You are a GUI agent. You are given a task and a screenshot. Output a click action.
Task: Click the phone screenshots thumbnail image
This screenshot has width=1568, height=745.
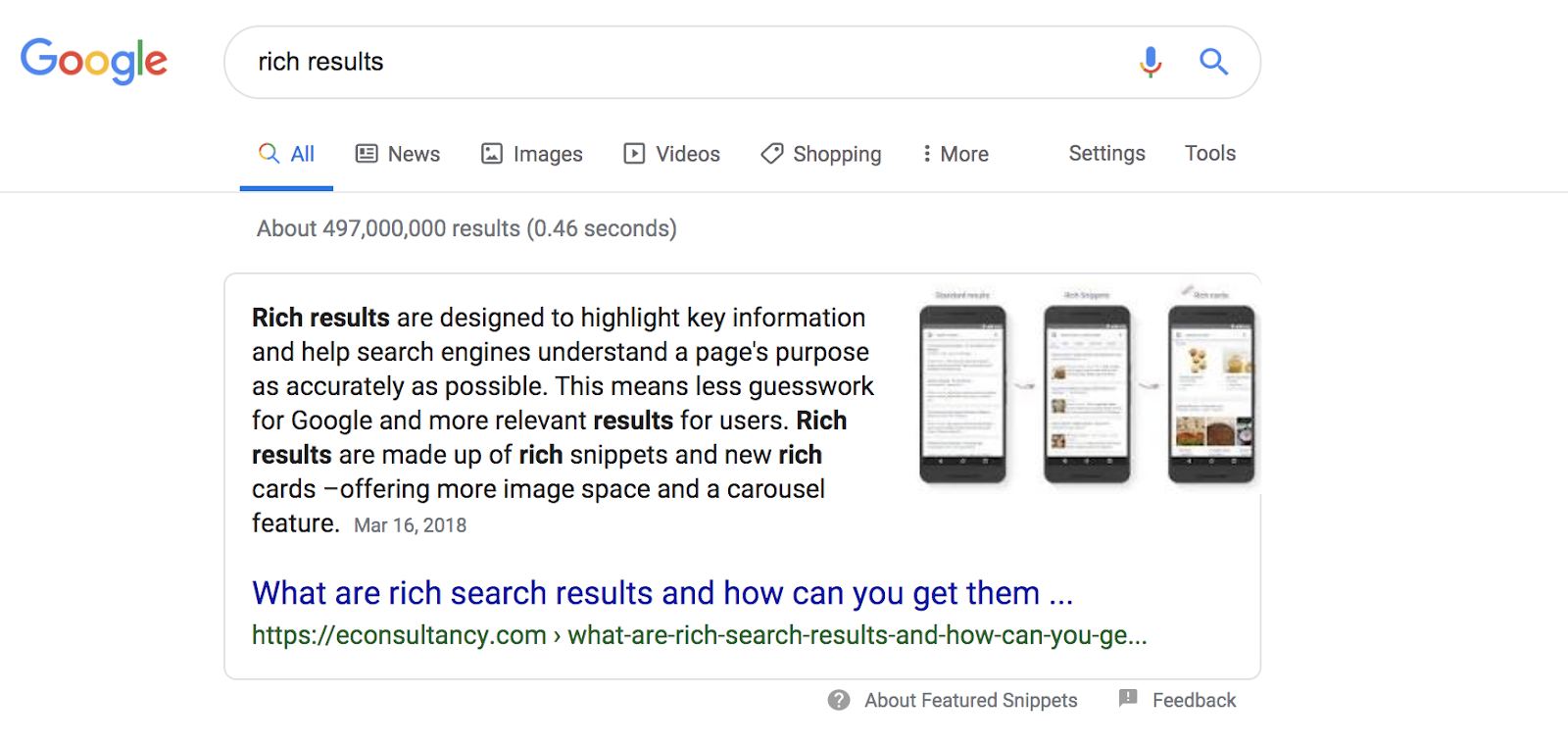(1087, 389)
